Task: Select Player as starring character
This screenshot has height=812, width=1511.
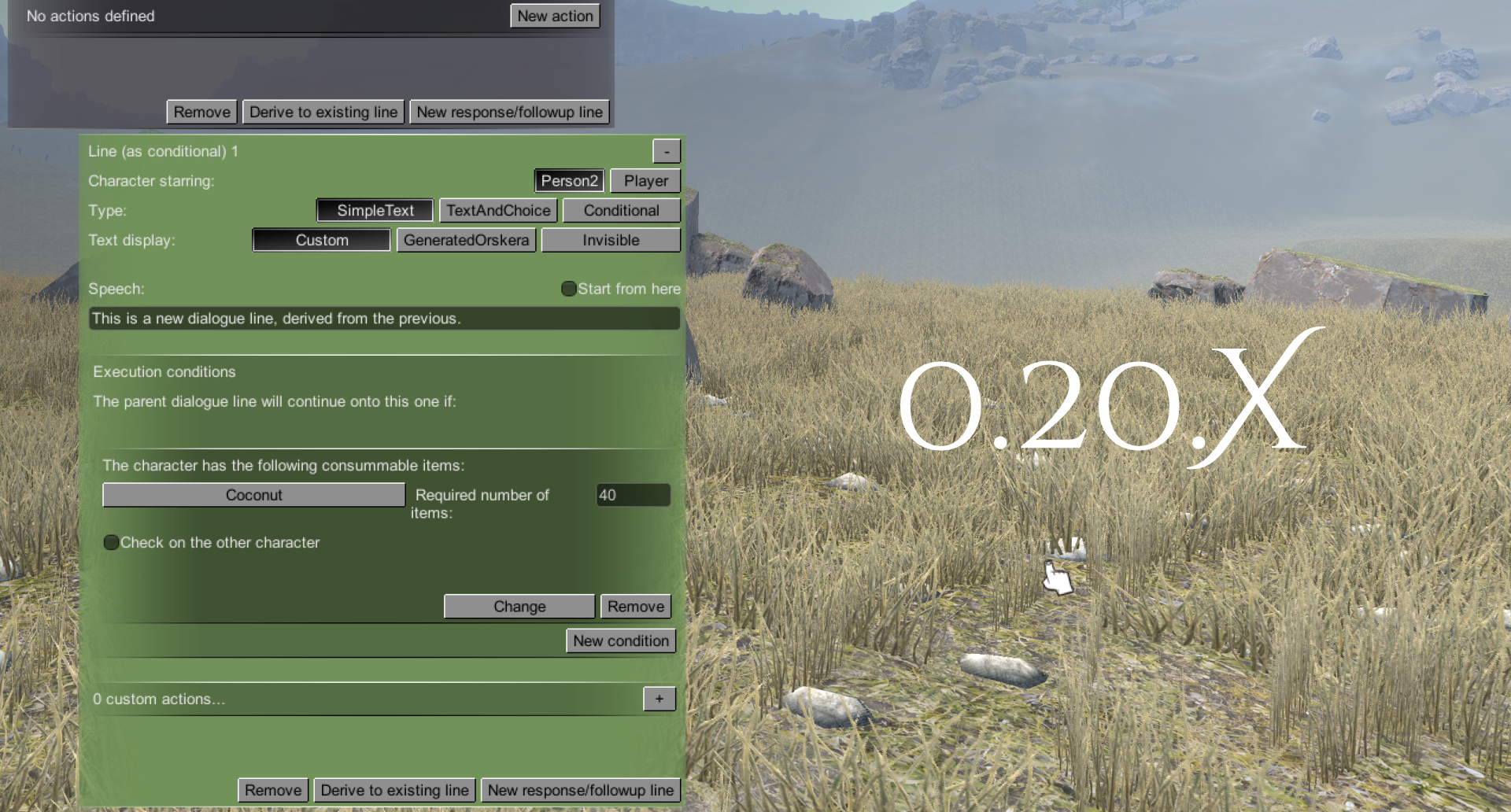Action: pyautogui.click(x=645, y=181)
